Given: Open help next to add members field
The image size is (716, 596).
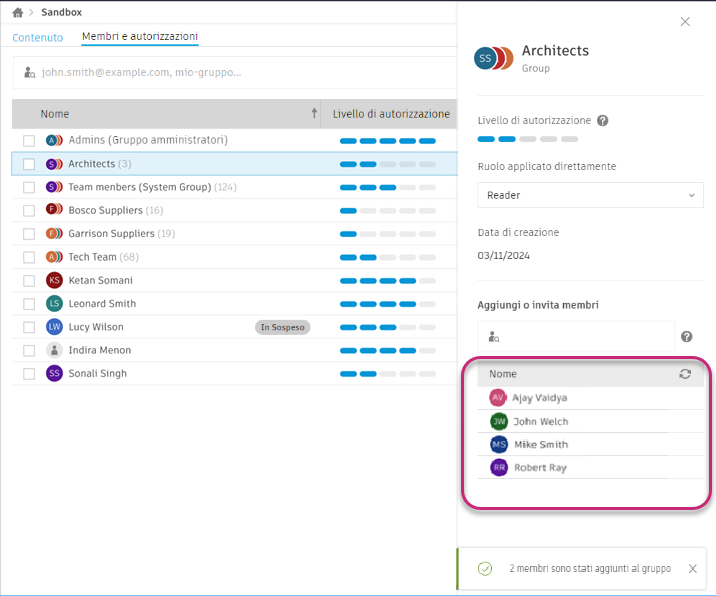Looking at the screenshot, I should (686, 337).
